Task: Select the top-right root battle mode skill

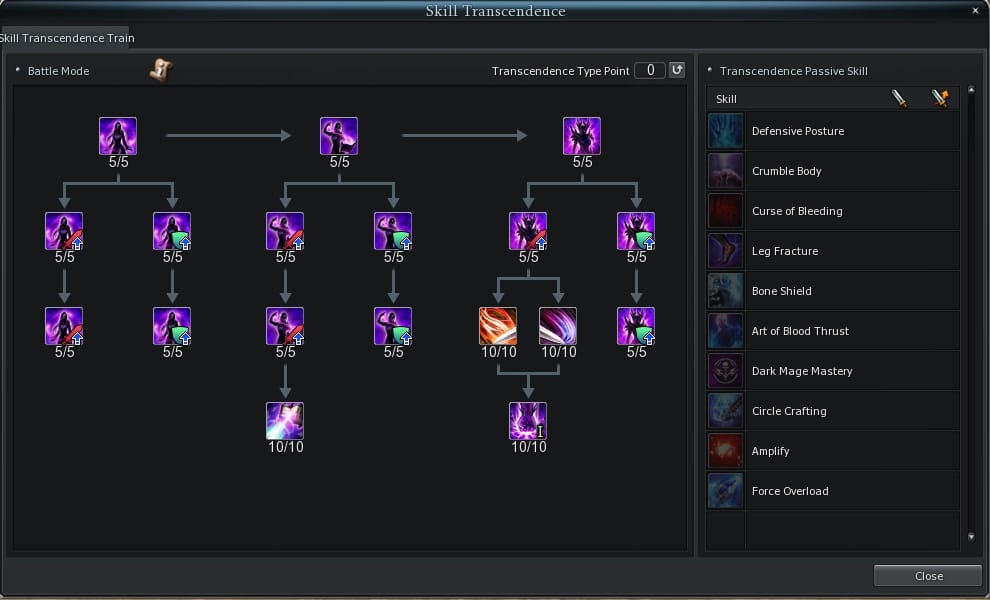Action: pos(582,136)
